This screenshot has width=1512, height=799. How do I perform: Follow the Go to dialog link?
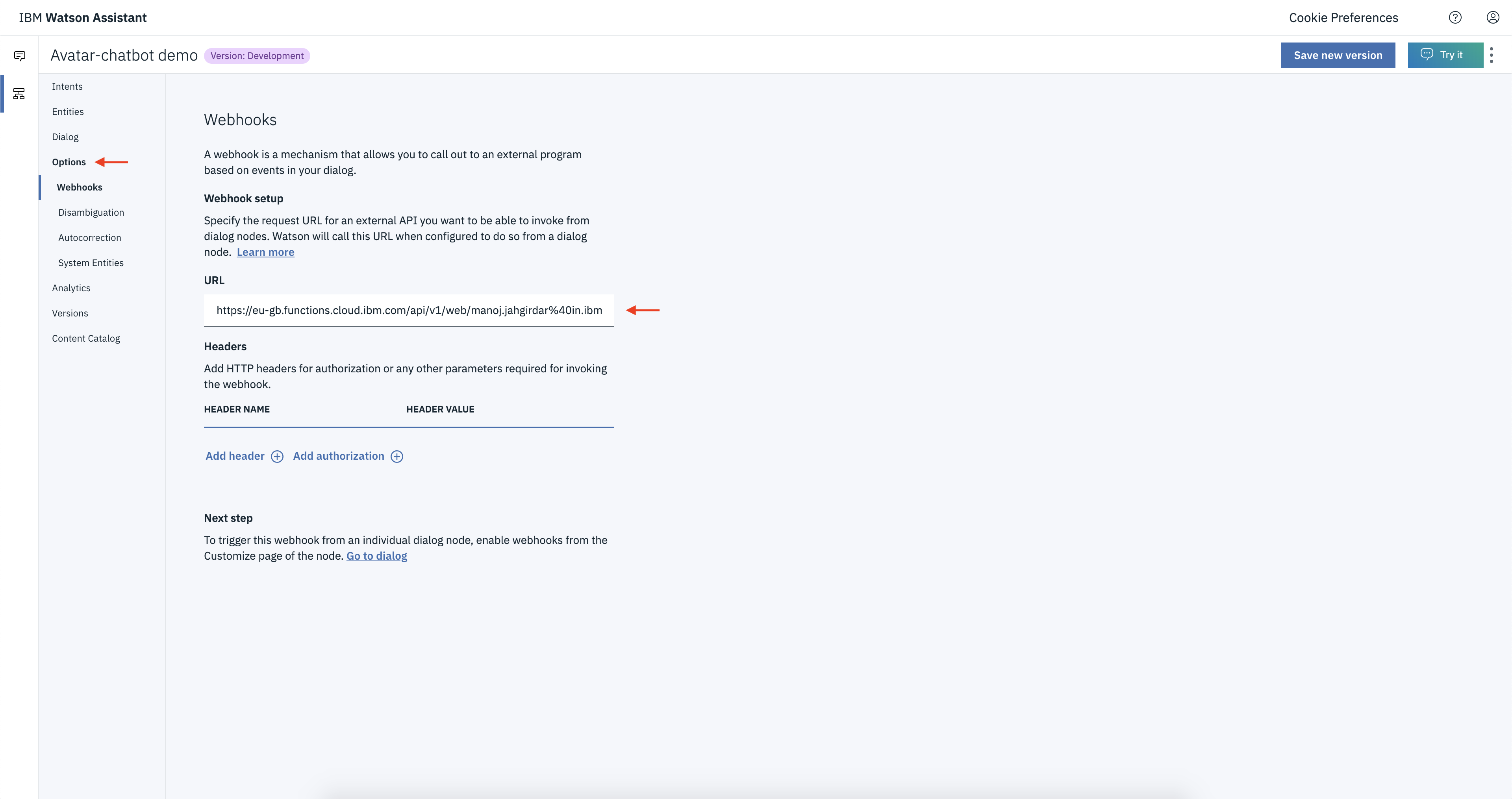click(376, 555)
